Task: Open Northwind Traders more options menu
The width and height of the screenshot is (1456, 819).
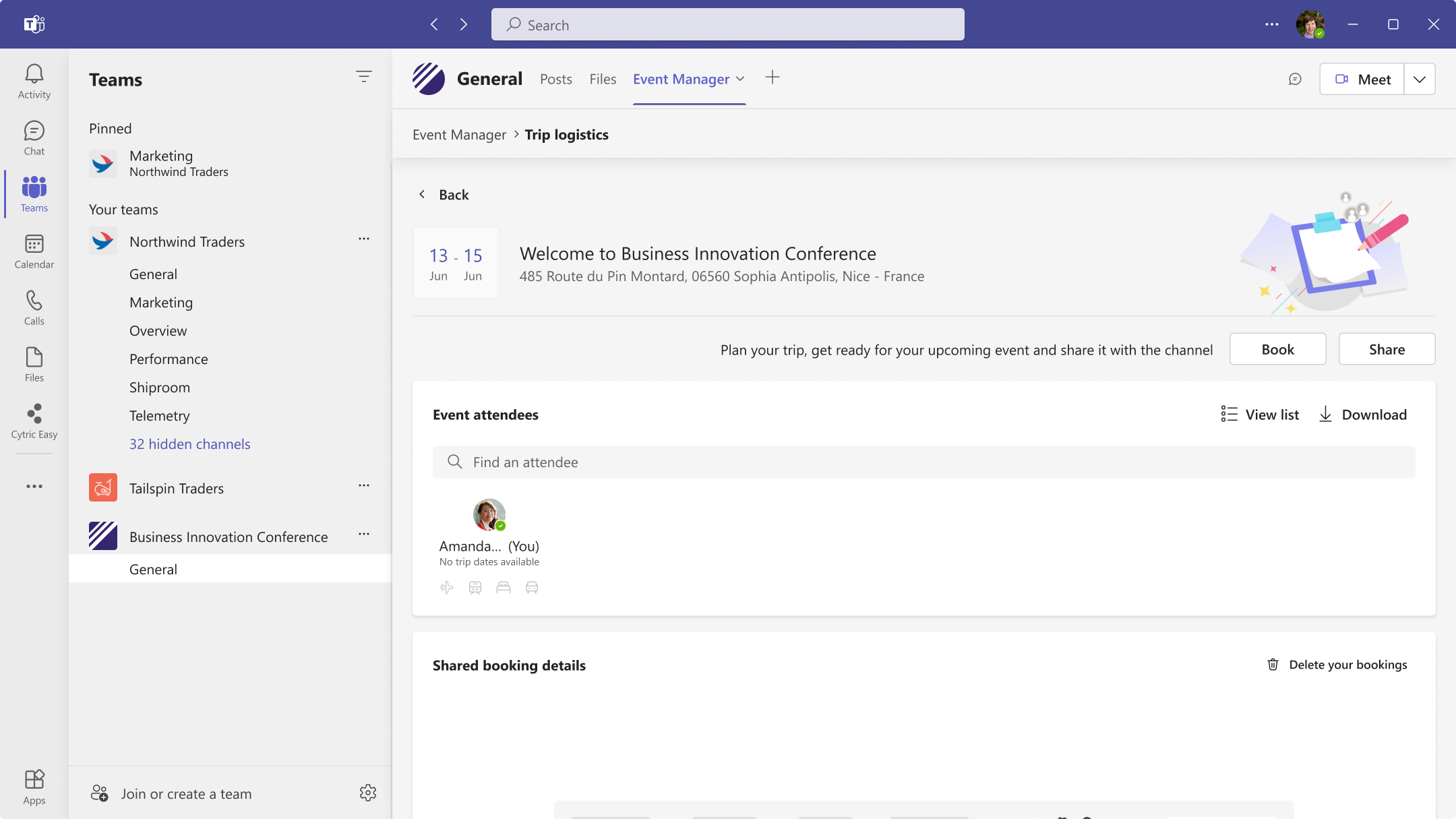Action: click(364, 239)
